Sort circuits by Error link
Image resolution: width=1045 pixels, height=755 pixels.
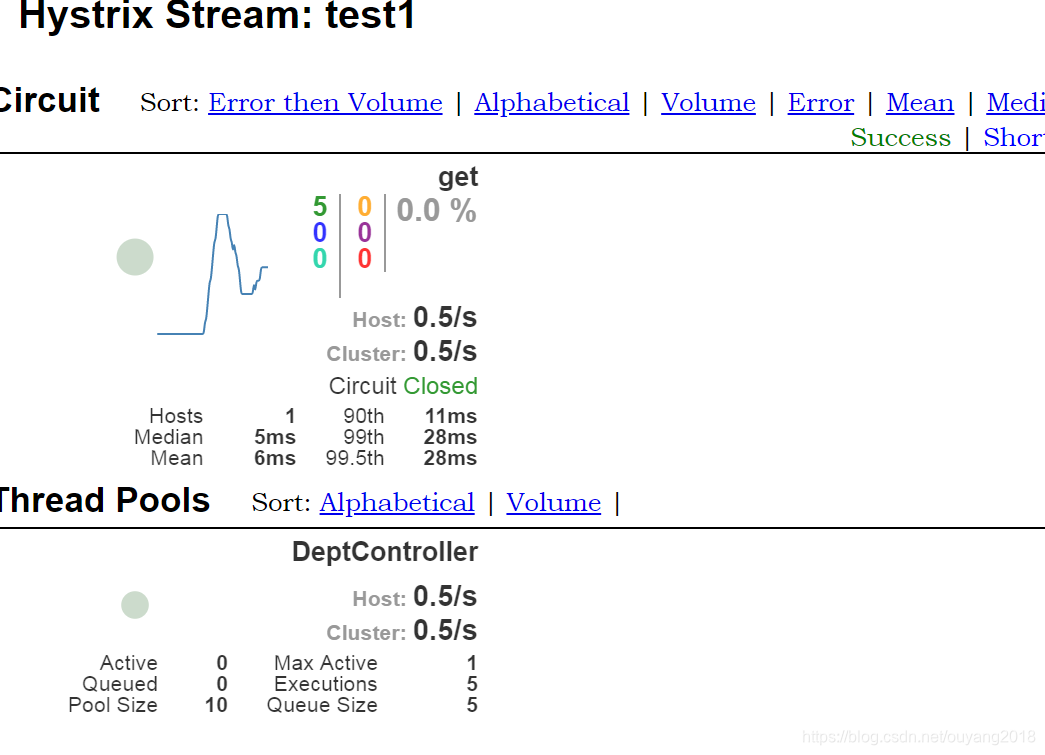[x=821, y=103]
